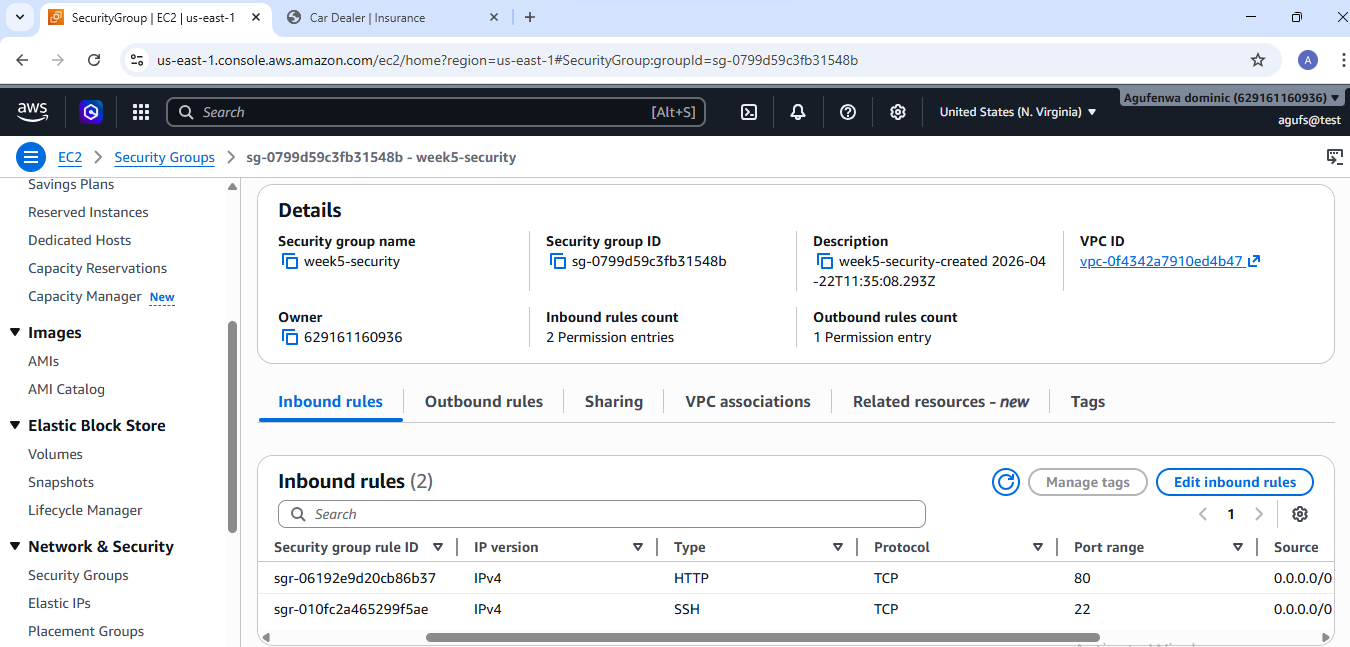Toggle the left navigation hamburger menu
Viewport: 1350px width, 647px height.
point(31,157)
